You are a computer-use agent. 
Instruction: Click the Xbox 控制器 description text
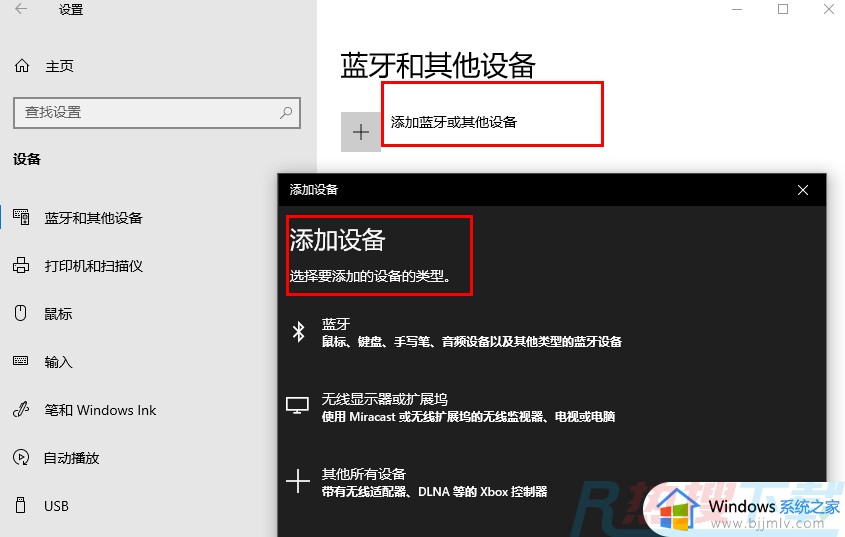pyautogui.click(x=434, y=492)
